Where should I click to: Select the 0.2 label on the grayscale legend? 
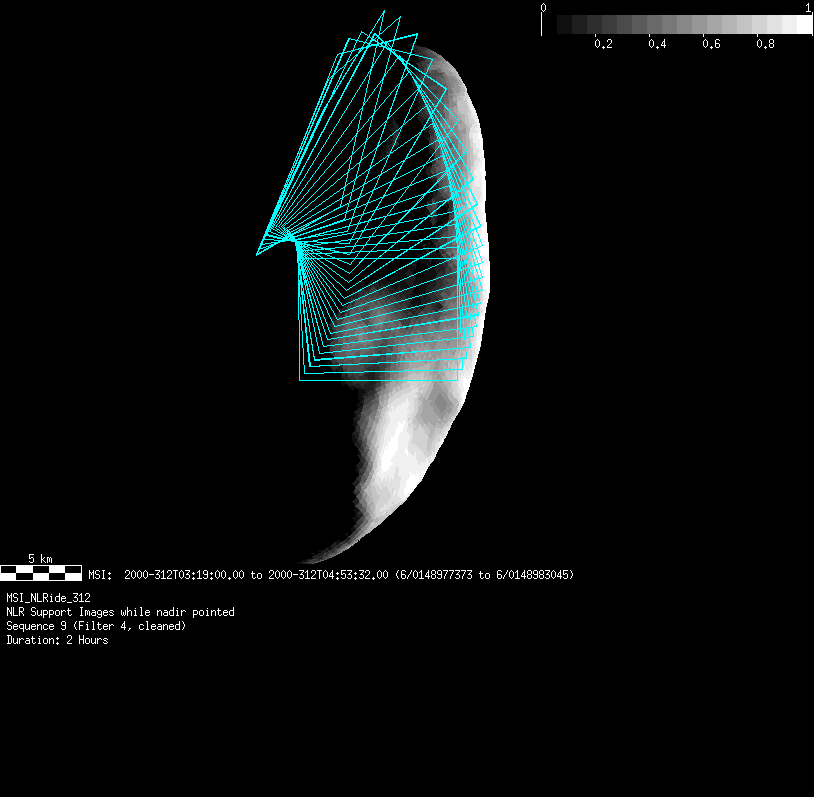603,45
